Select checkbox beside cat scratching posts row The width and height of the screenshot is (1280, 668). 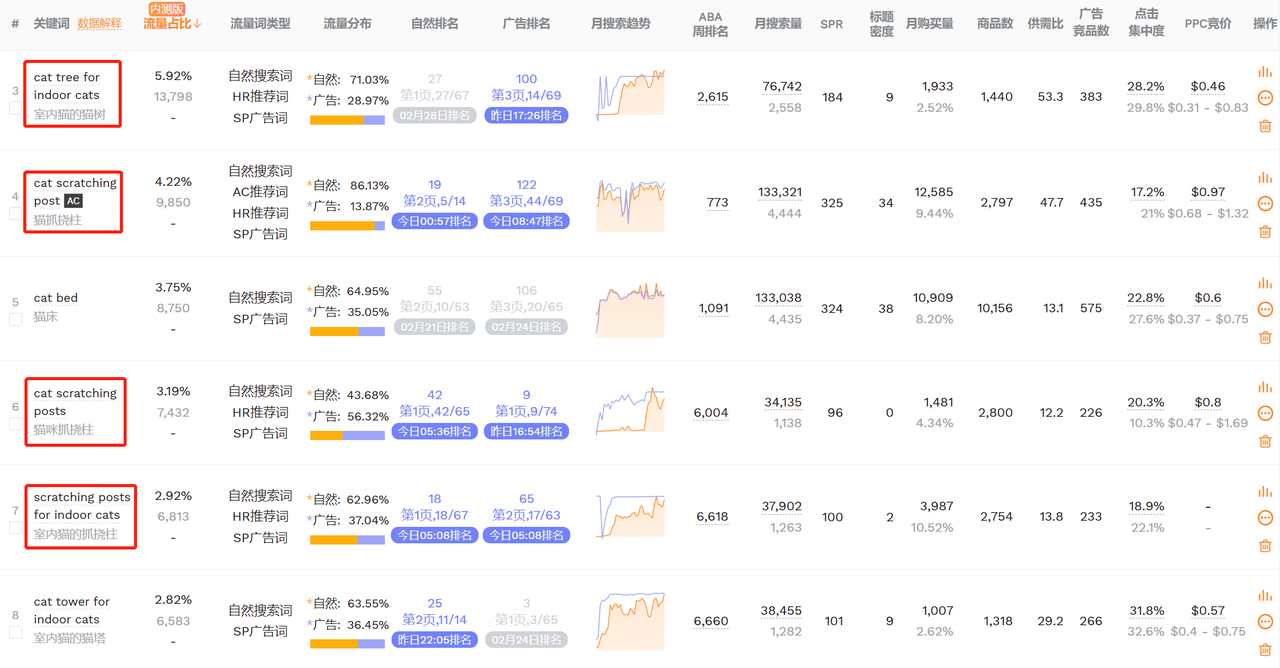click(x=15, y=424)
